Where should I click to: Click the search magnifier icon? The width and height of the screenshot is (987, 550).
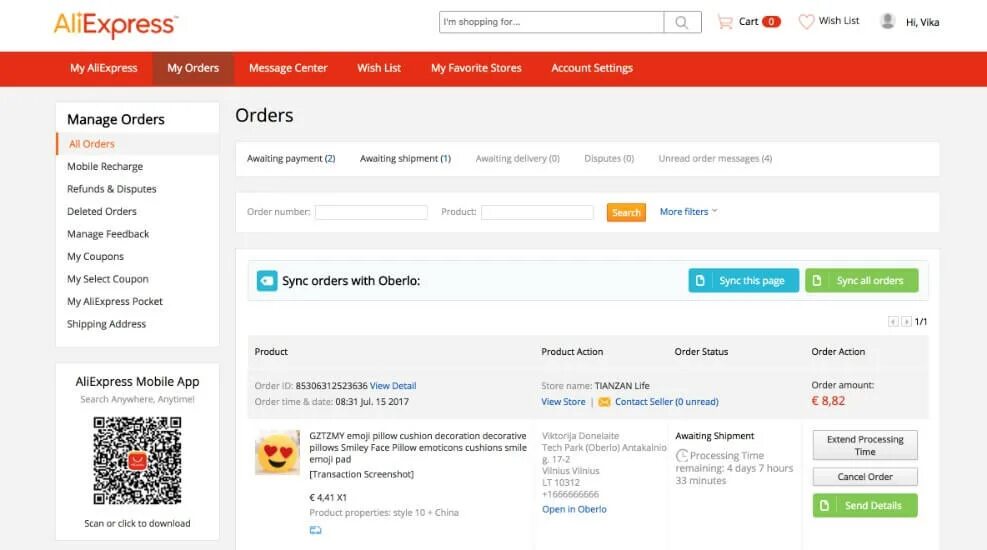pos(682,23)
